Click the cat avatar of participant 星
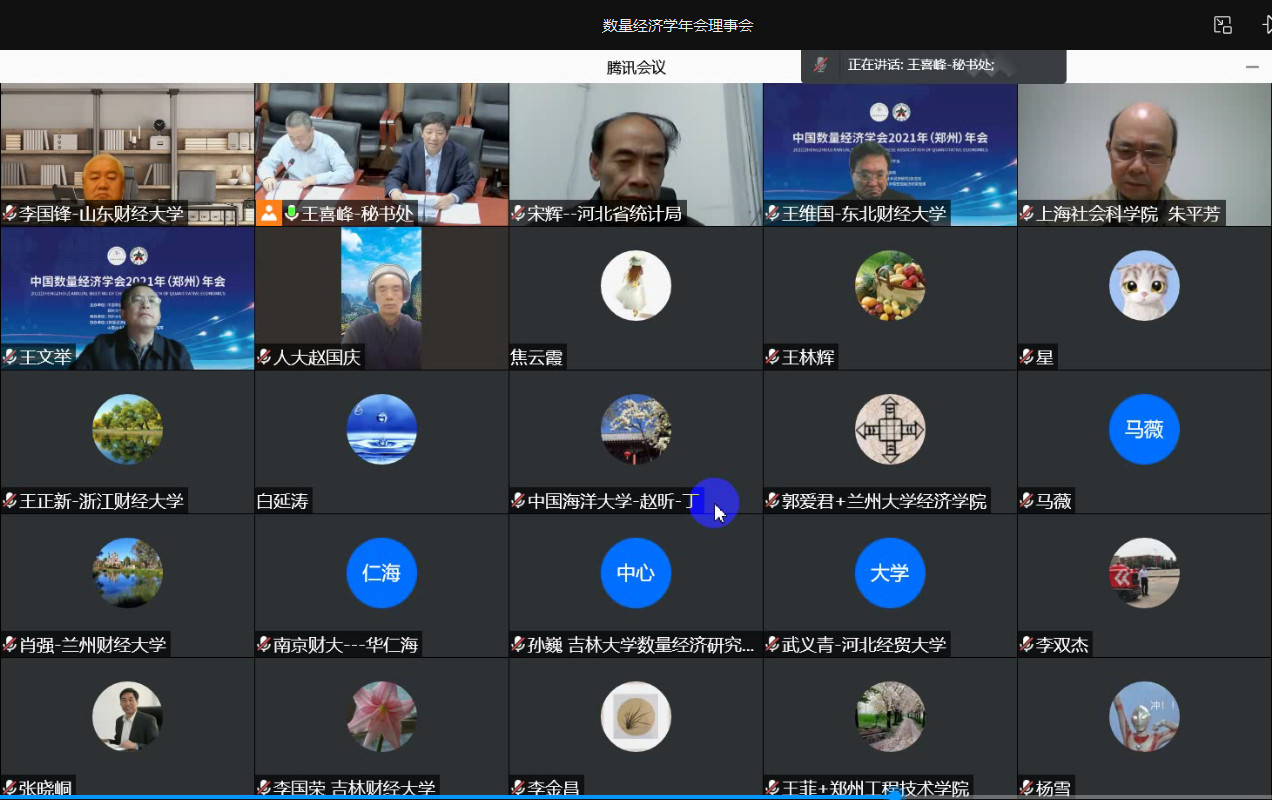Viewport: 1272px width, 800px height. (x=1144, y=285)
